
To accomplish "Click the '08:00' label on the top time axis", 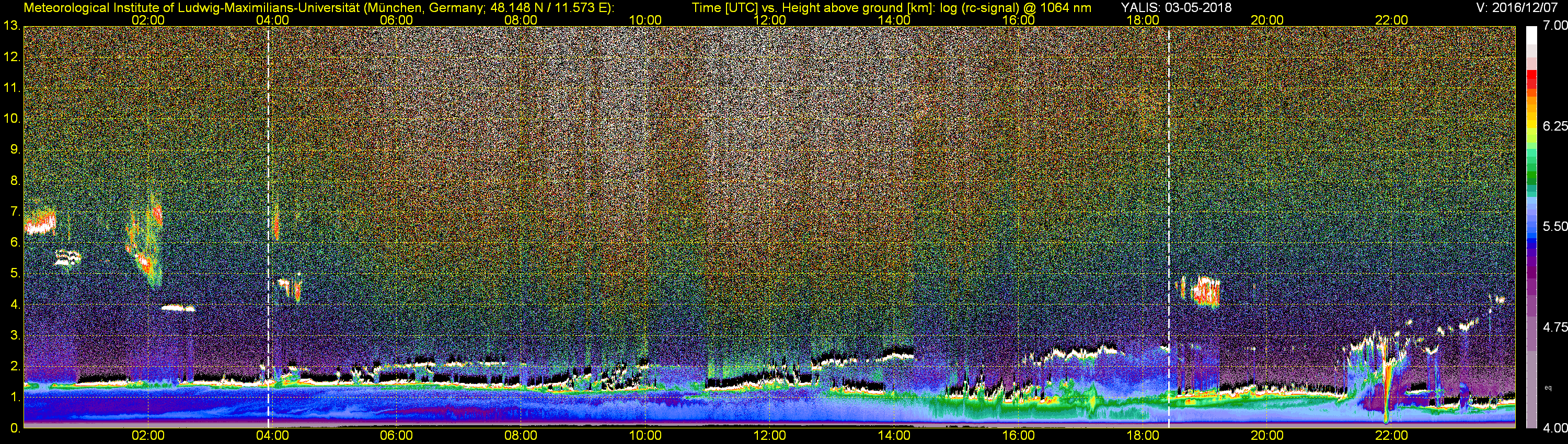I will (521, 20).
